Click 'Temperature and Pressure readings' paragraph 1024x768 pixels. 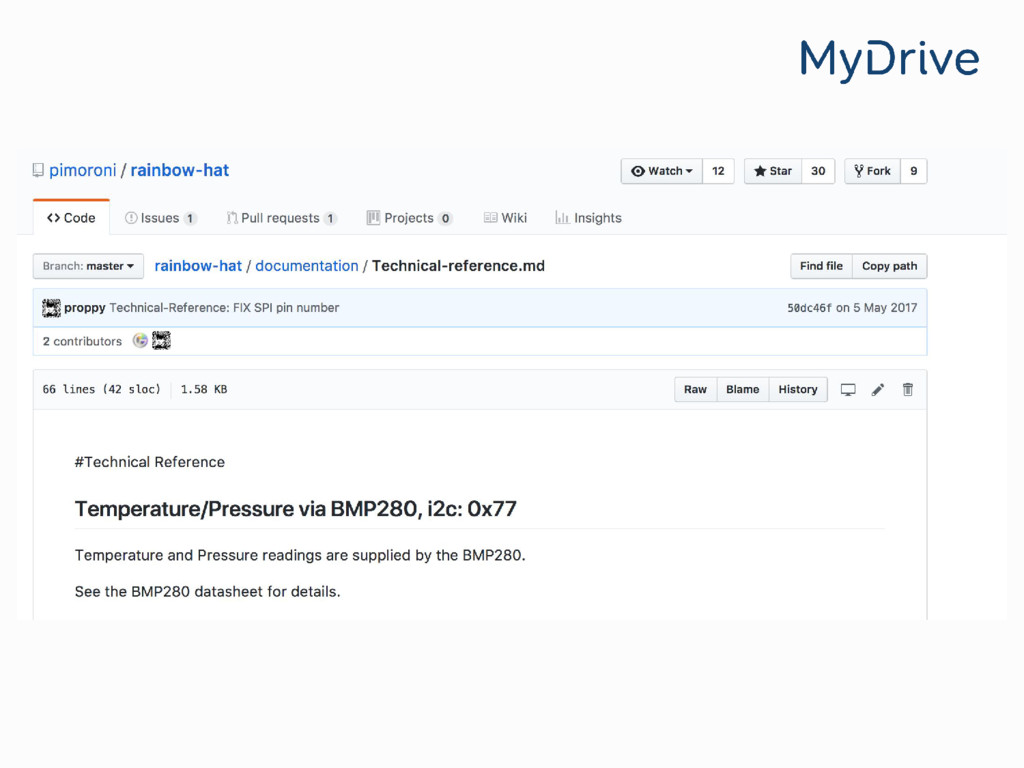(x=300, y=555)
